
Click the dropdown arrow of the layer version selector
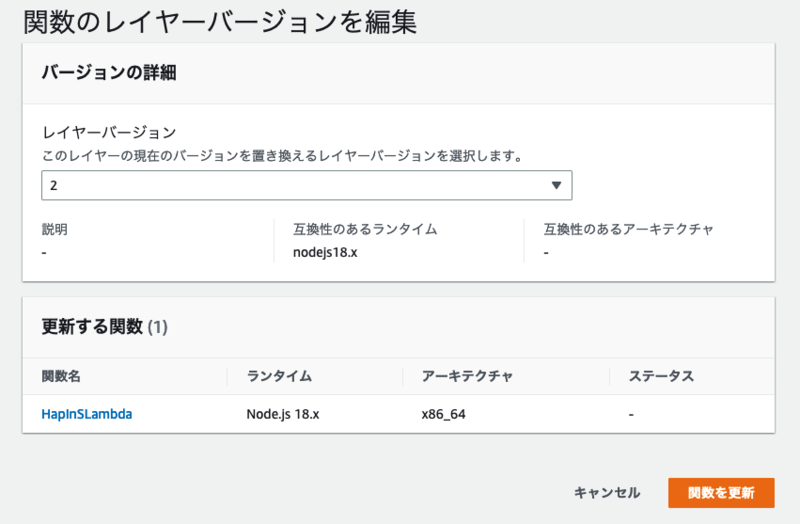556,185
